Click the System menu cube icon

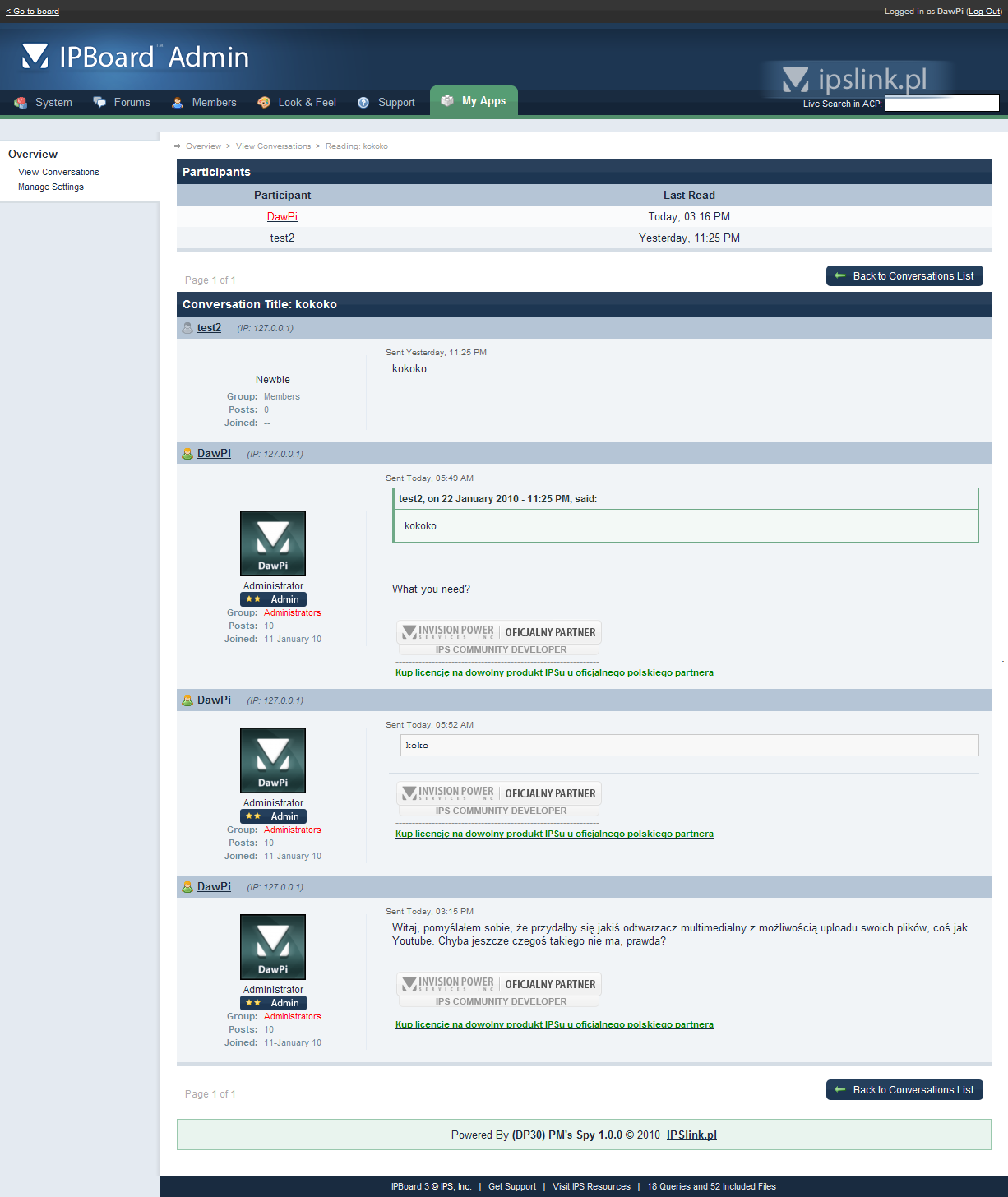click(x=21, y=103)
